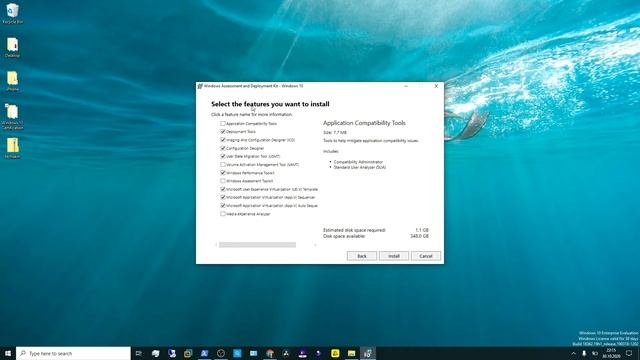Viewport: 640px width, 360px height.
Task: Click the 'Estimated disk space required' label
Action: [x=354, y=230]
